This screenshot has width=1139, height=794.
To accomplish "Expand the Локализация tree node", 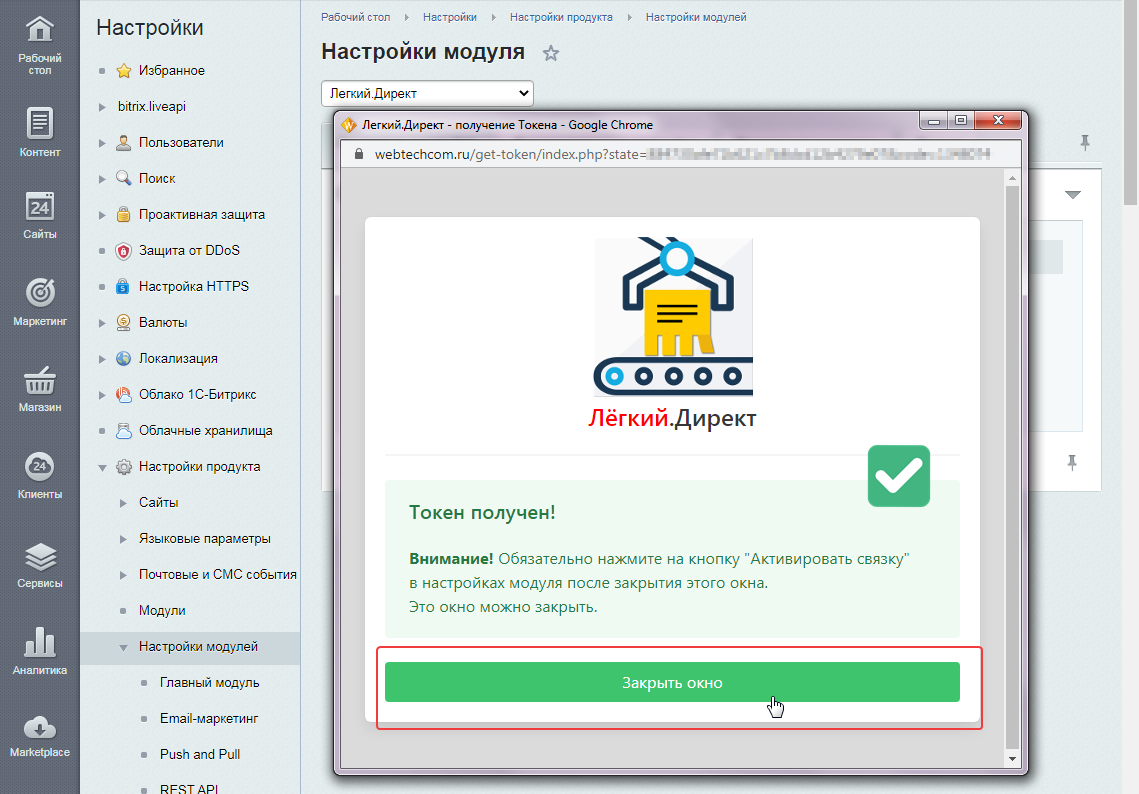I will [102, 359].
